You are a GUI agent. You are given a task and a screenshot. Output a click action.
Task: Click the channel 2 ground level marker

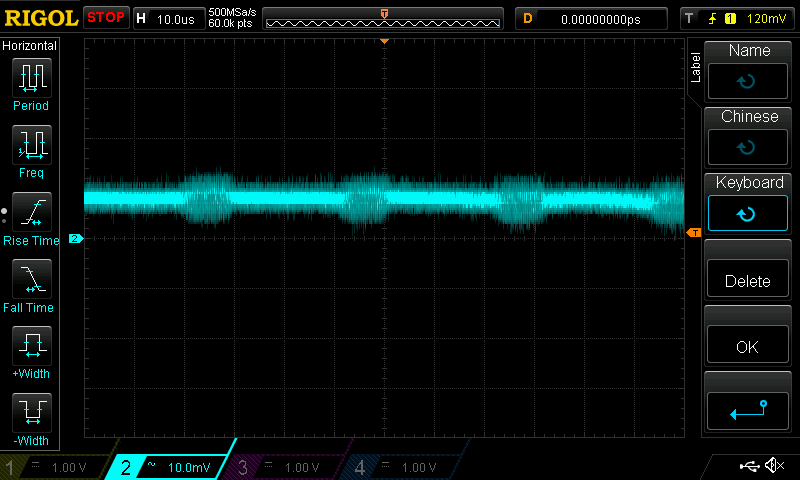pyautogui.click(x=76, y=238)
